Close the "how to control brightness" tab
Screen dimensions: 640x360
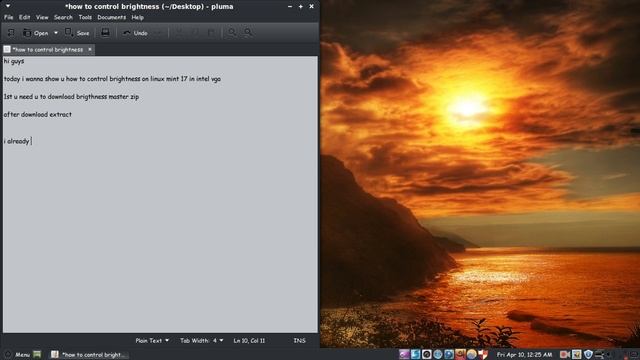90,49
